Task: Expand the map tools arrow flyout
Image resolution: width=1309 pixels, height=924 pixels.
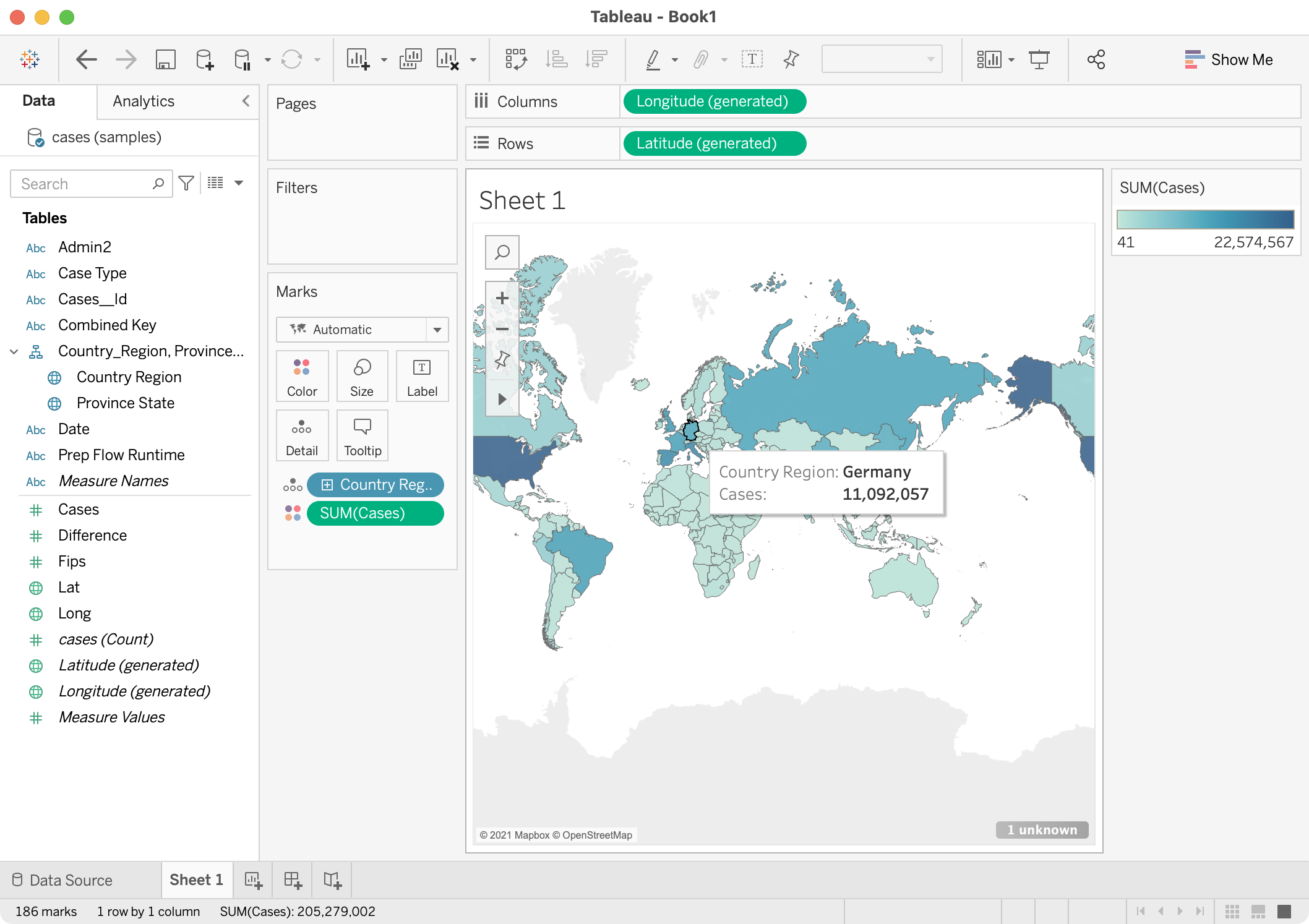Action: pyautogui.click(x=502, y=399)
